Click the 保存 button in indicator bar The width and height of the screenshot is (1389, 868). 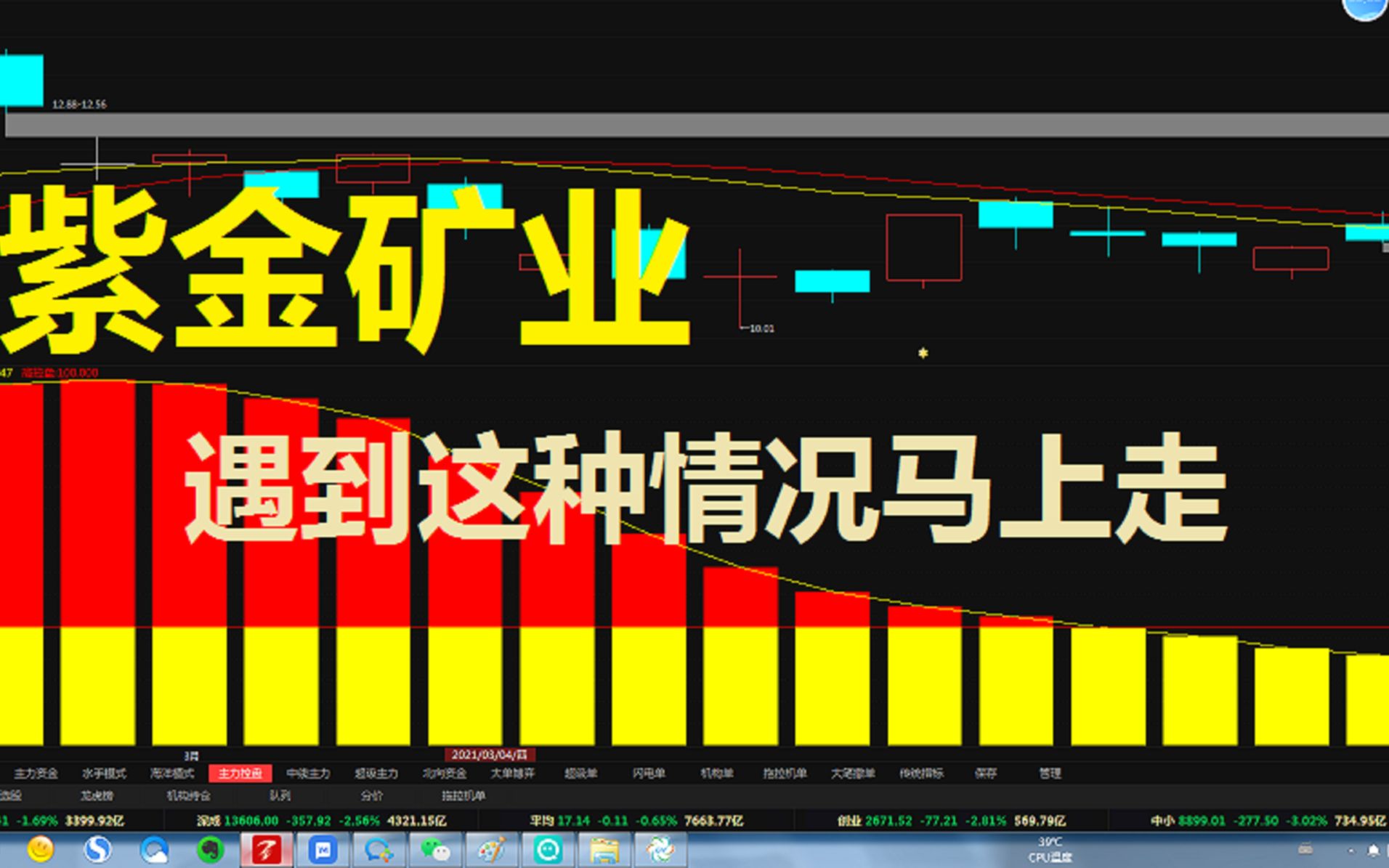[x=986, y=774]
